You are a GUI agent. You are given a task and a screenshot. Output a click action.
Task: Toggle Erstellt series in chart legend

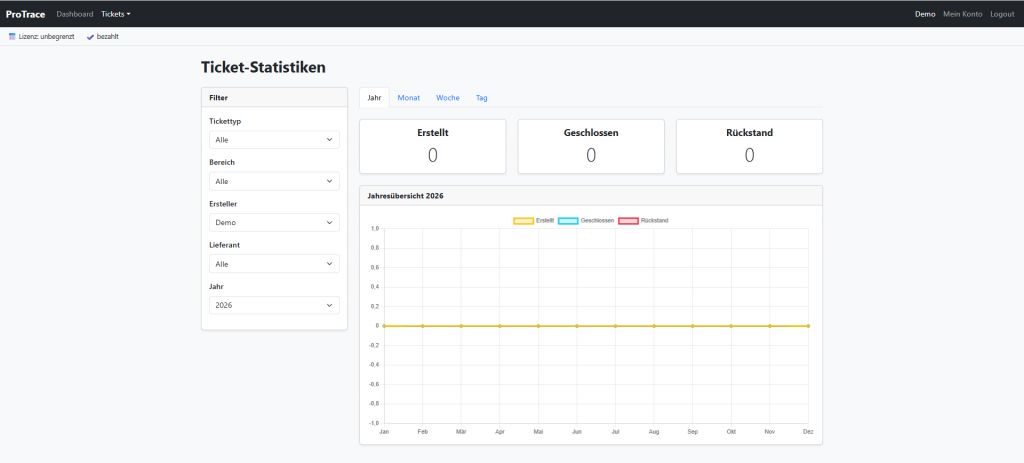[534, 221]
